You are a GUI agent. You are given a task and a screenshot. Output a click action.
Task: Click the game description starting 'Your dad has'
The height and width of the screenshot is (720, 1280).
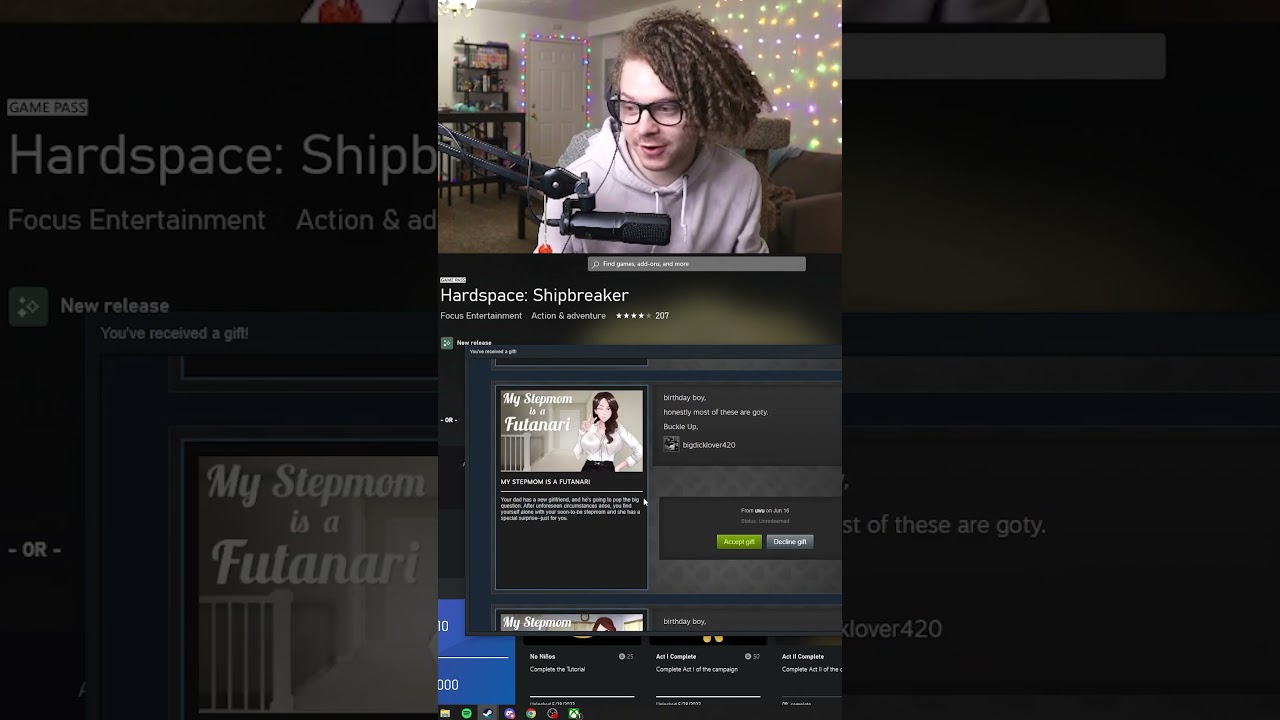[570, 509]
